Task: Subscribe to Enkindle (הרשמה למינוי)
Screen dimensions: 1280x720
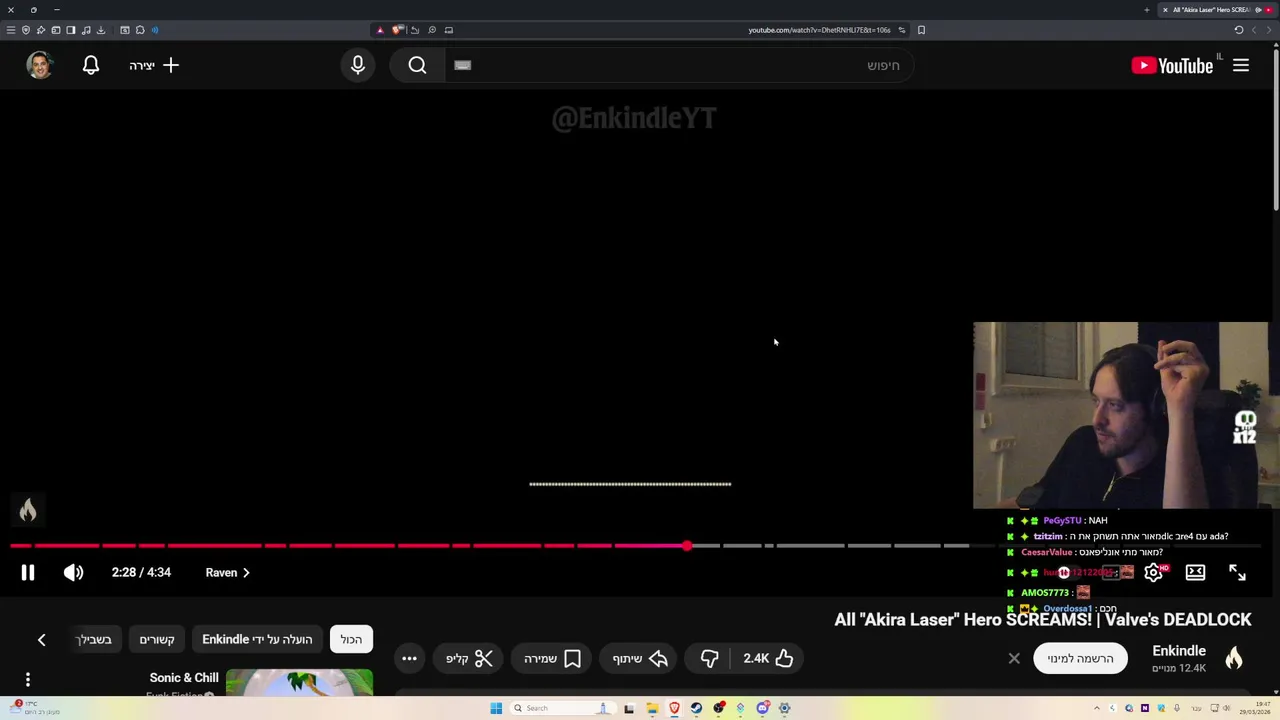Action: click(x=1080, y=658)
